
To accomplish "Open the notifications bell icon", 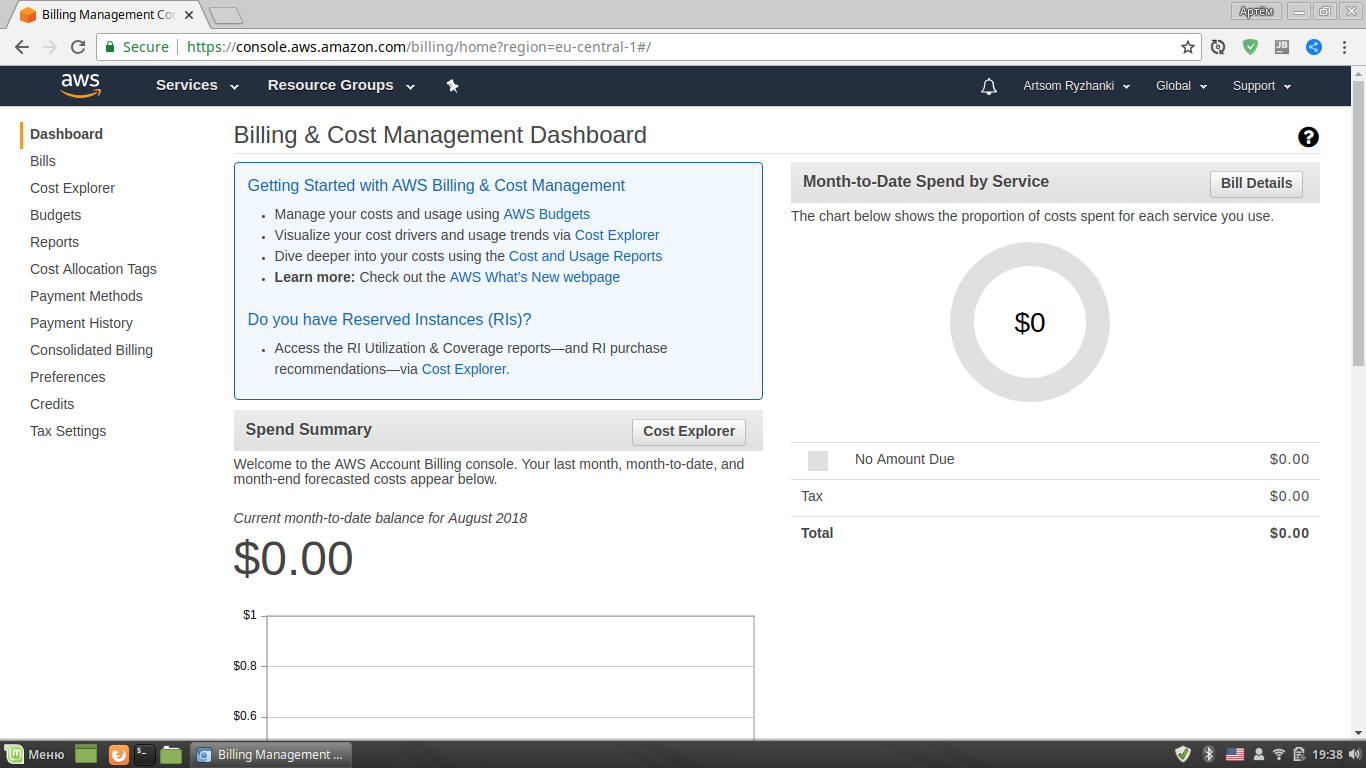I will pos(989,86).
